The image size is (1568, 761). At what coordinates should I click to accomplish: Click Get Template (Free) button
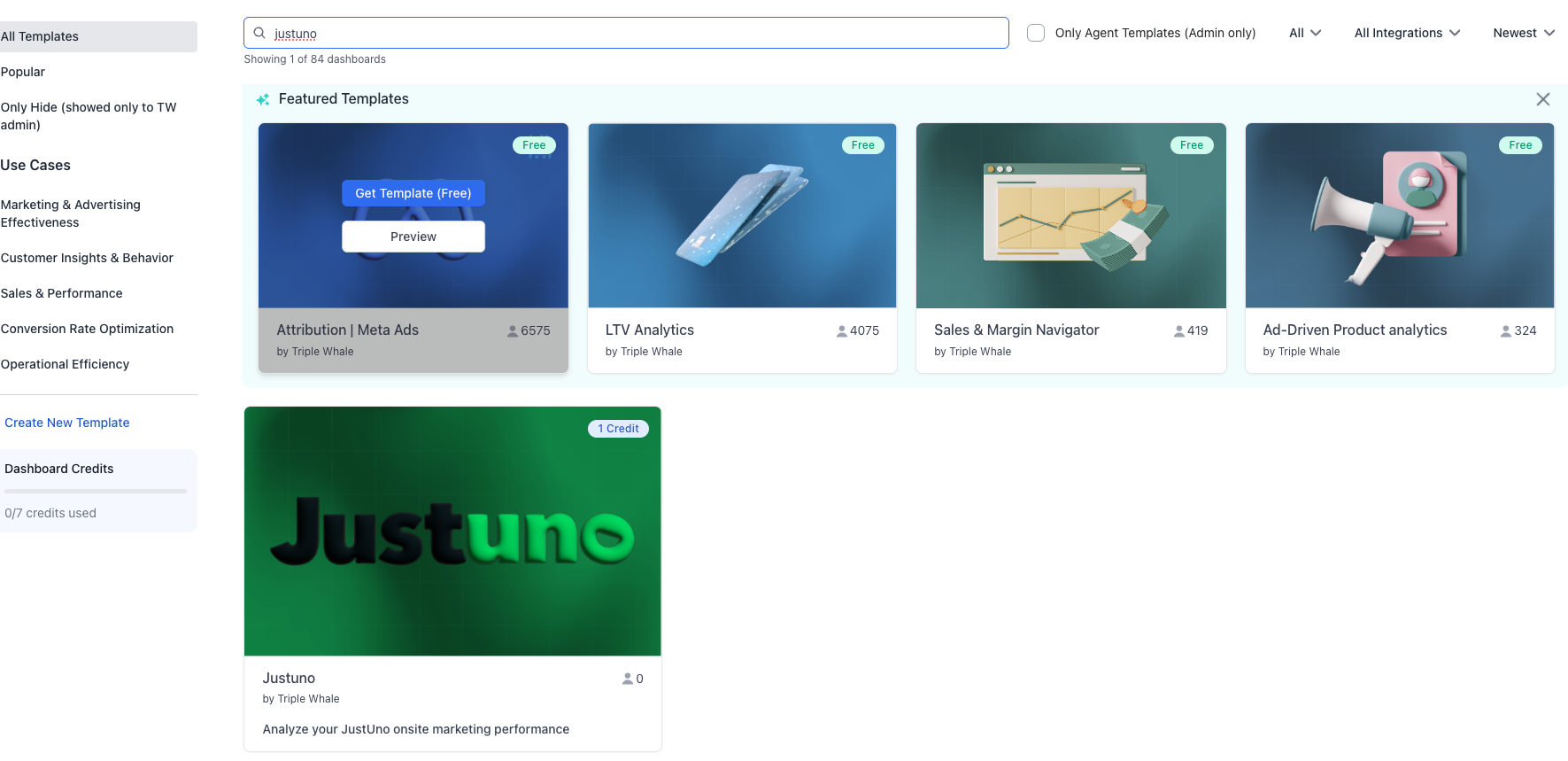(x=413, y=193)
